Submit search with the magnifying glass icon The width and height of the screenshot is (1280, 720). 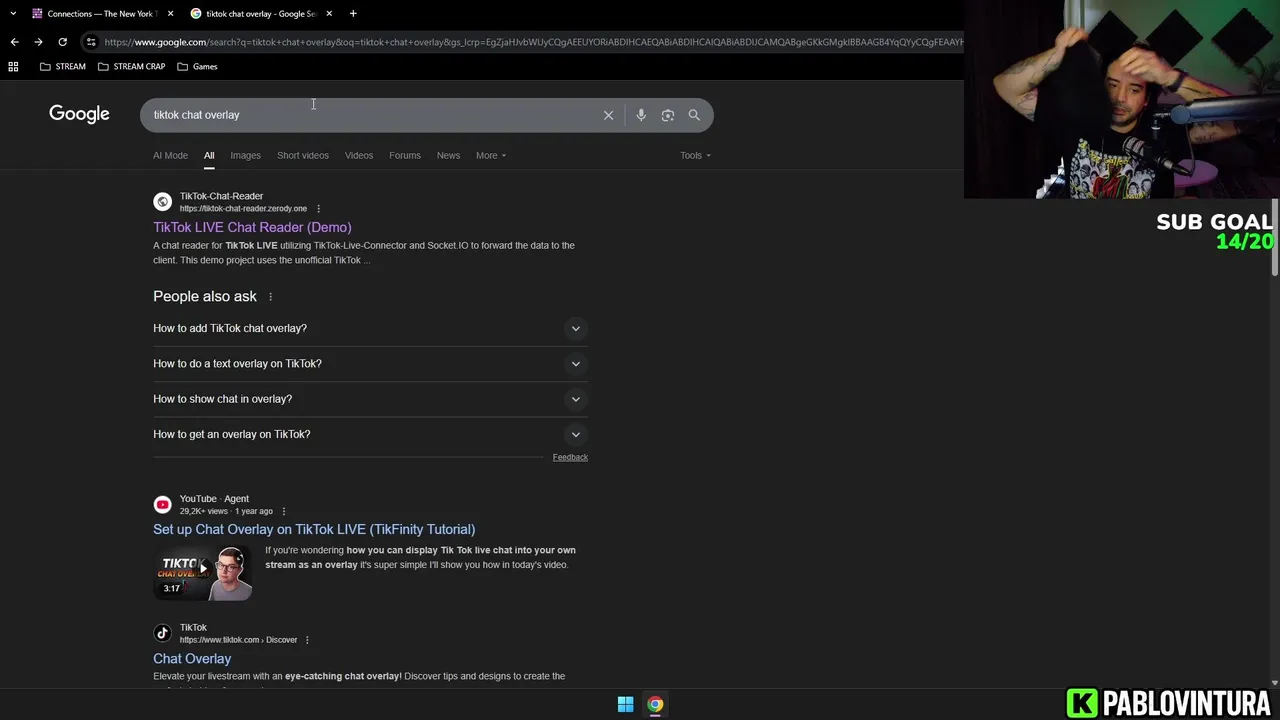[694, 115]
